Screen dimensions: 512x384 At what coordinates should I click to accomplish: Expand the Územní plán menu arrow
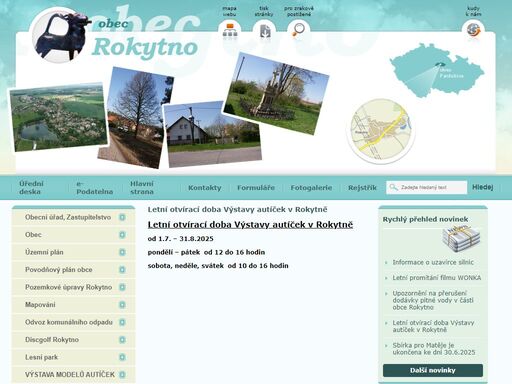[122, 252]
